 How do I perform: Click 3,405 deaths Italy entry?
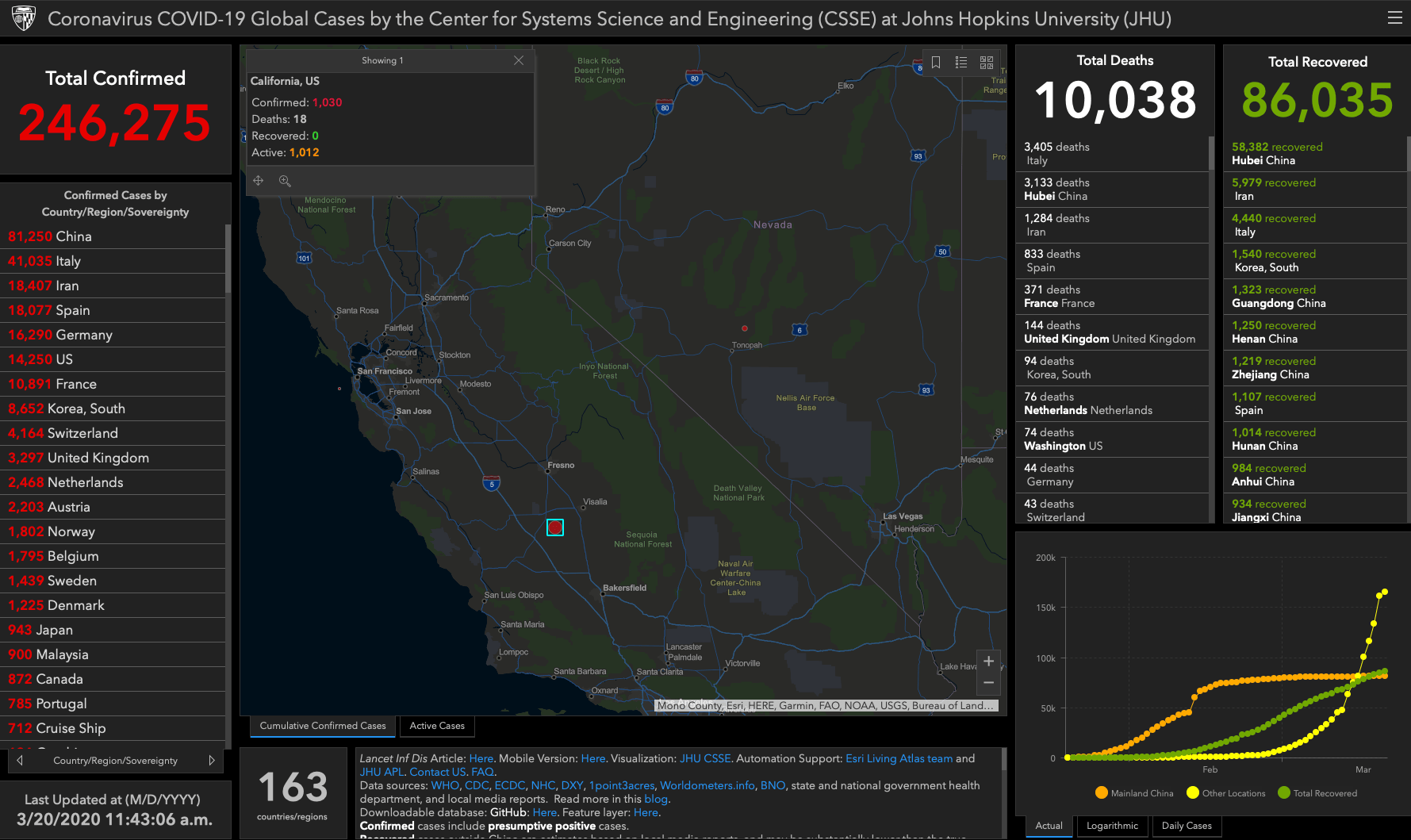point(1112,154)
